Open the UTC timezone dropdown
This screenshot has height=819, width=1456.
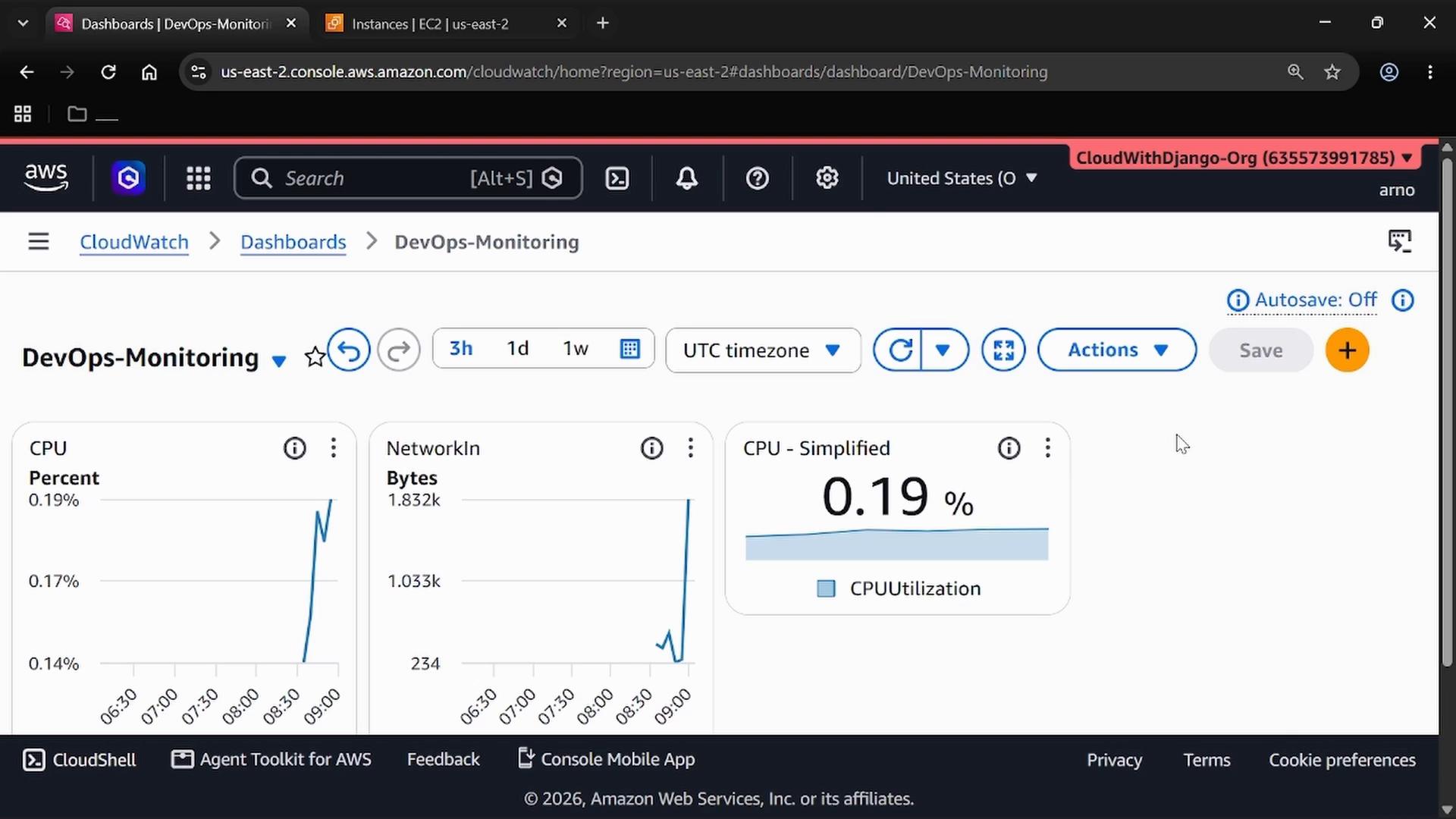point(763,350)
